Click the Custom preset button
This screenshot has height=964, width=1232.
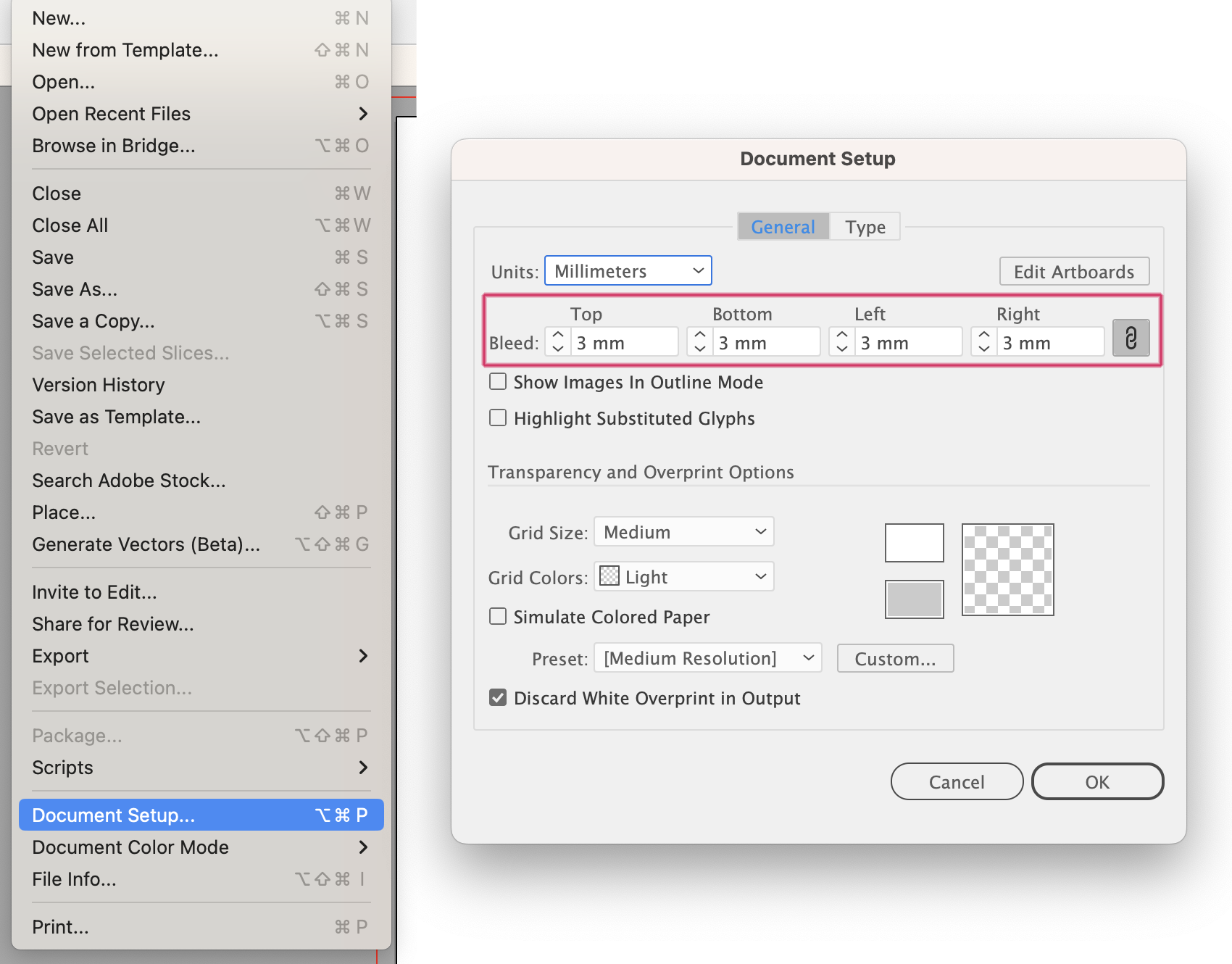895,658
